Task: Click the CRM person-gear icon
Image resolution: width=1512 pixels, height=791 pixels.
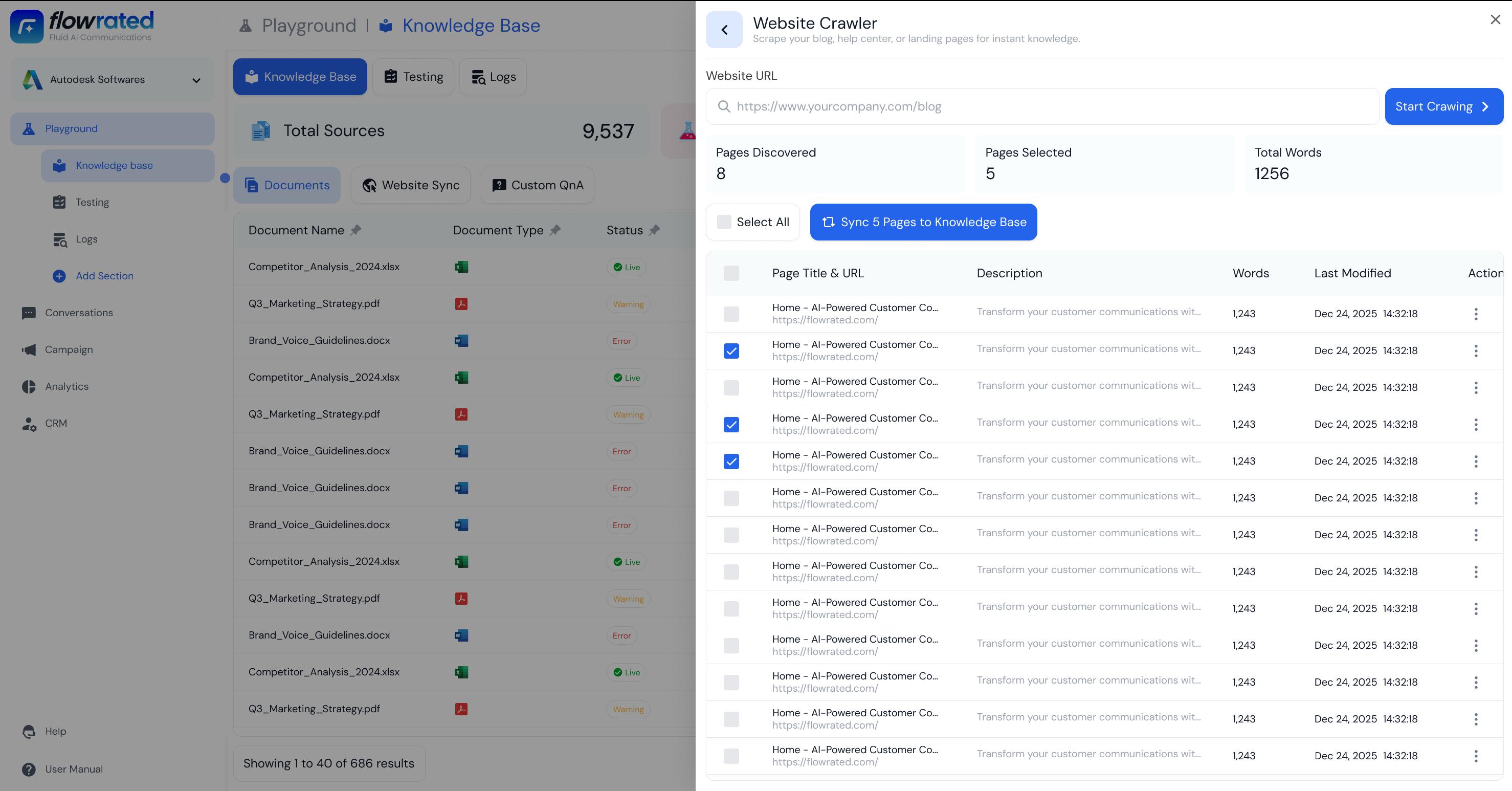Action: (x=29, y=424)
